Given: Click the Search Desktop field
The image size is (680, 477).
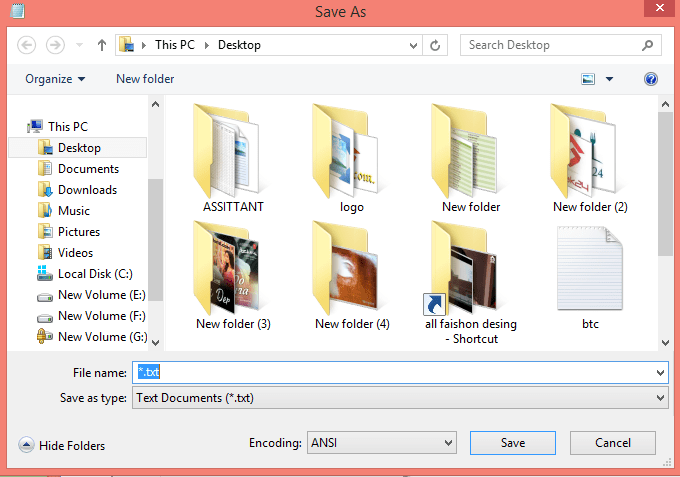Looking at the screenshot, I should point(560,45).
